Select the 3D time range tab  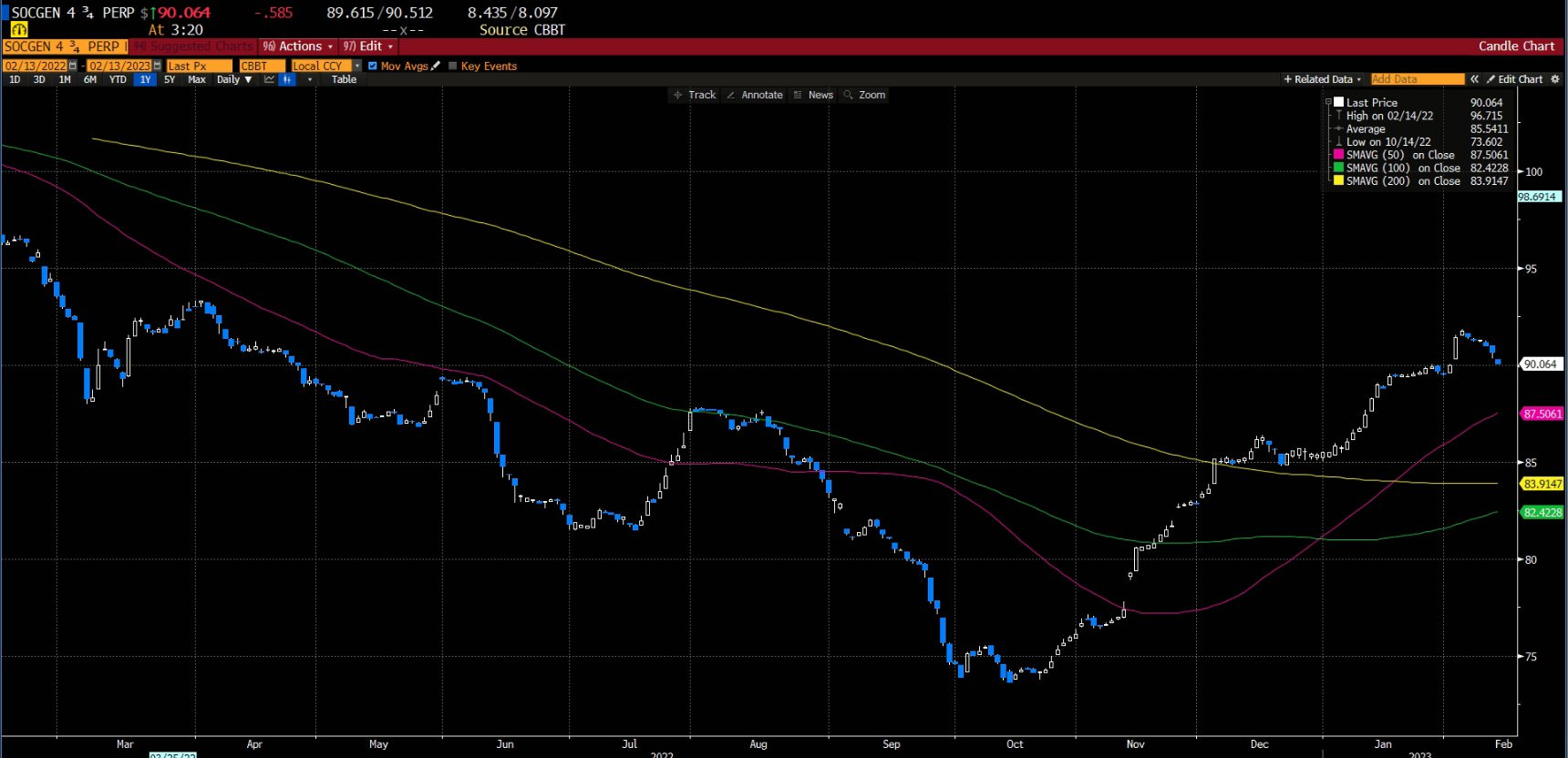coord(39,79)
